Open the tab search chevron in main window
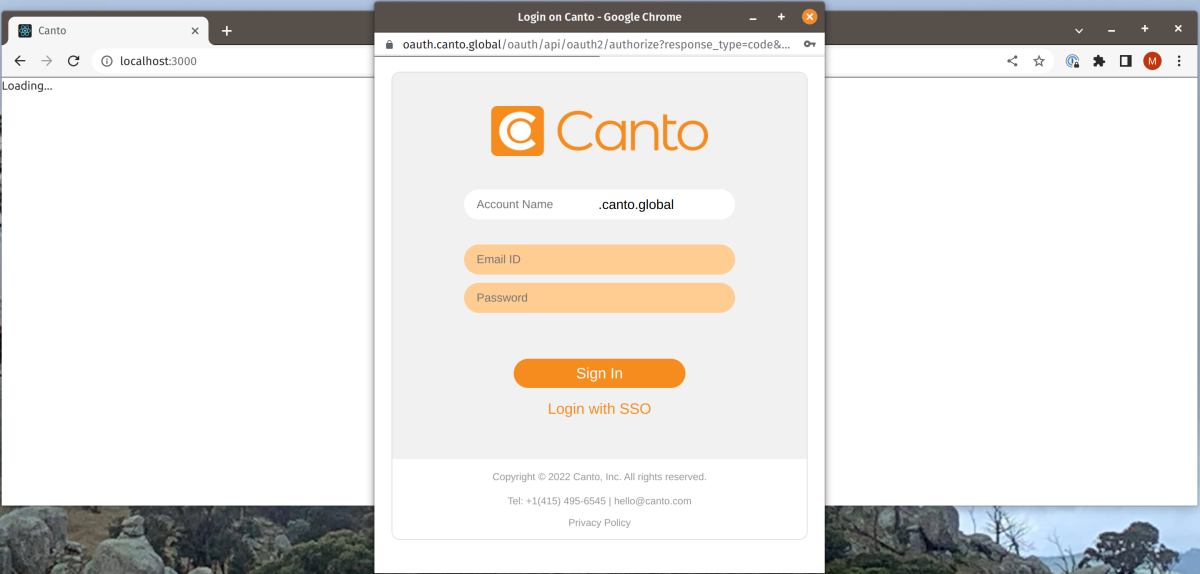The image size is (1200, 574). [x=1079, y=31]
